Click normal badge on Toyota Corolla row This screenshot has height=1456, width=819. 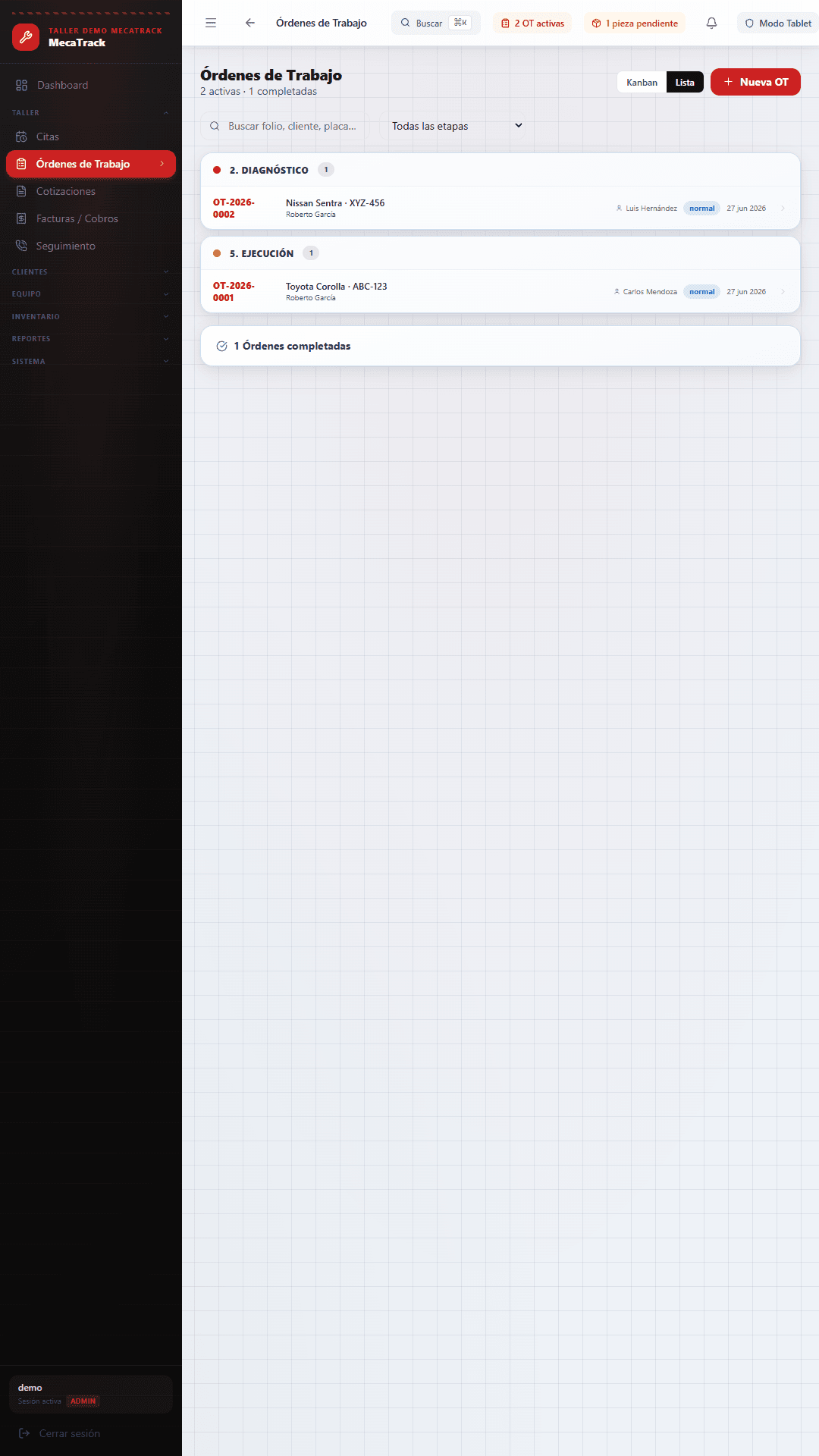click(701, 291)
